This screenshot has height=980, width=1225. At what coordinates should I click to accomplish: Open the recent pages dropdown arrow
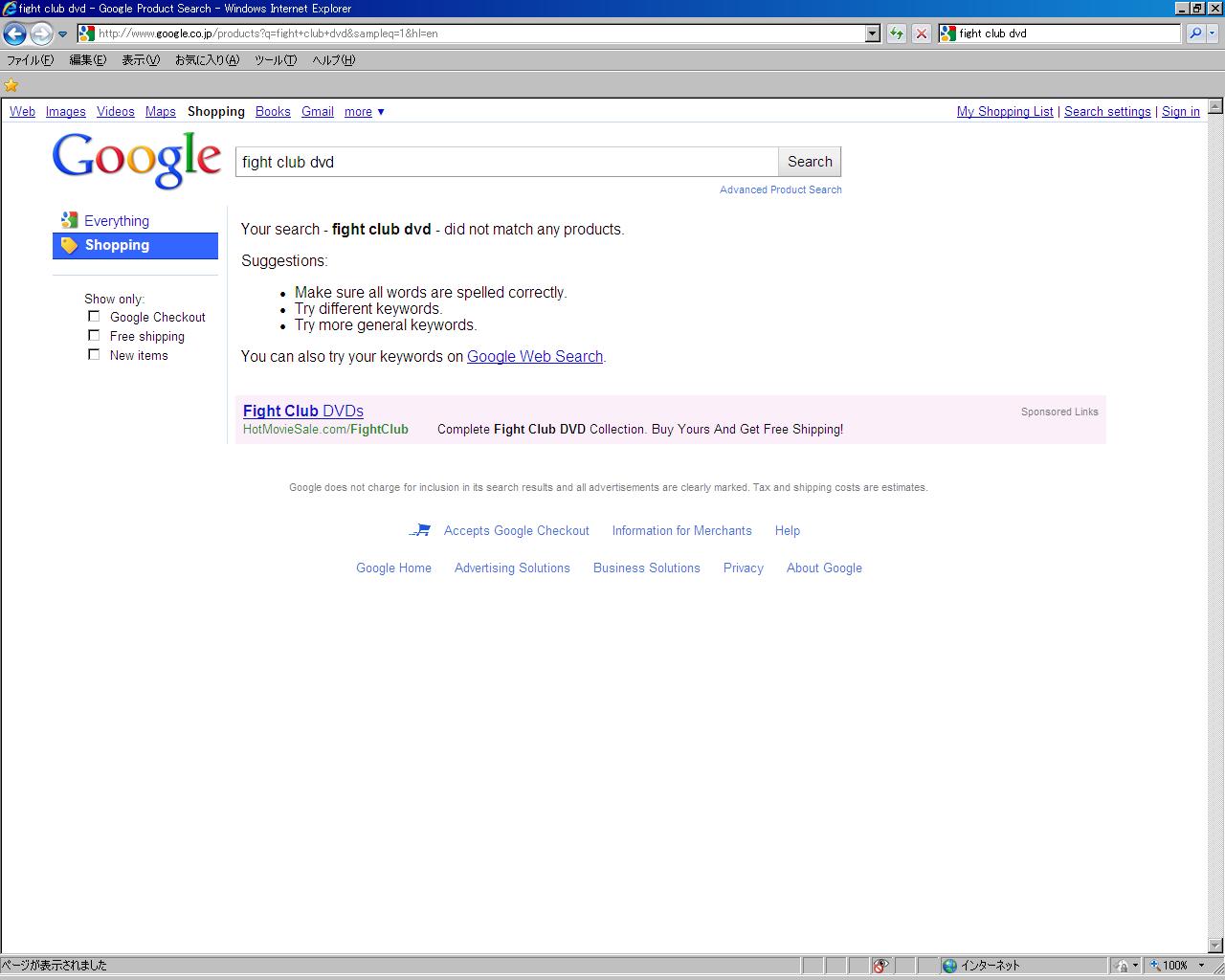point(62,34)
